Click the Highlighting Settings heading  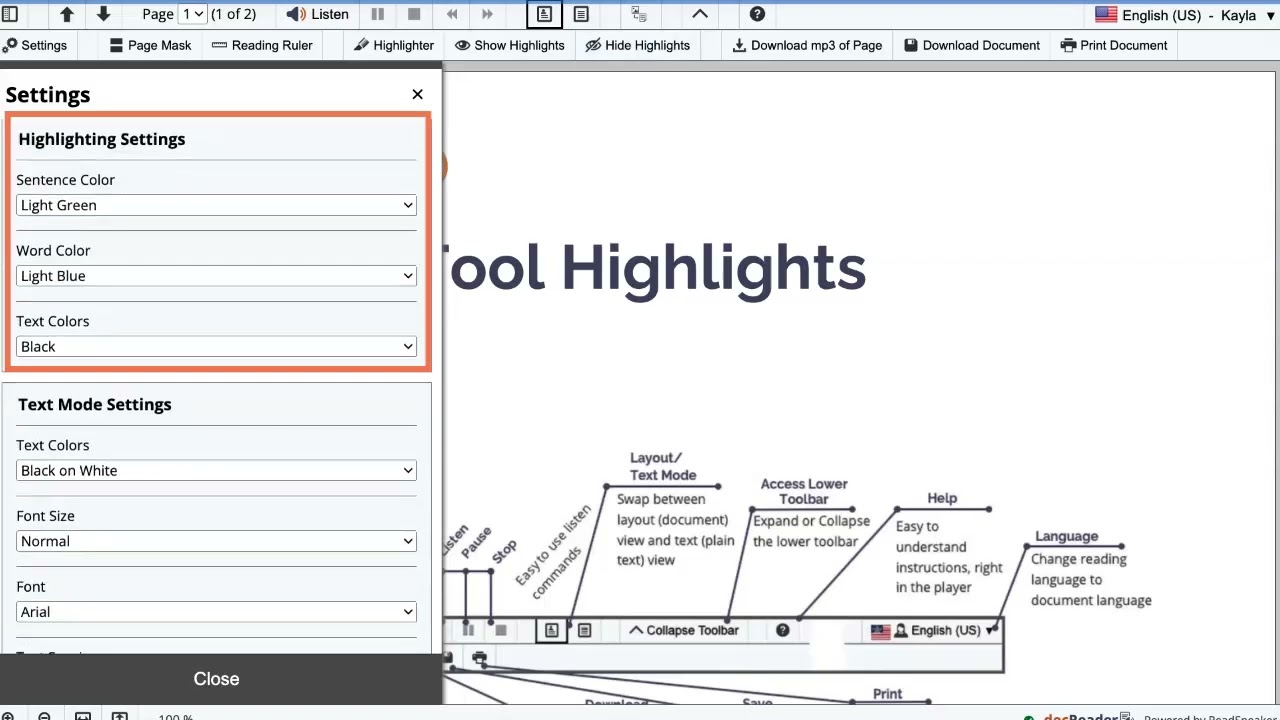(102, 139)
